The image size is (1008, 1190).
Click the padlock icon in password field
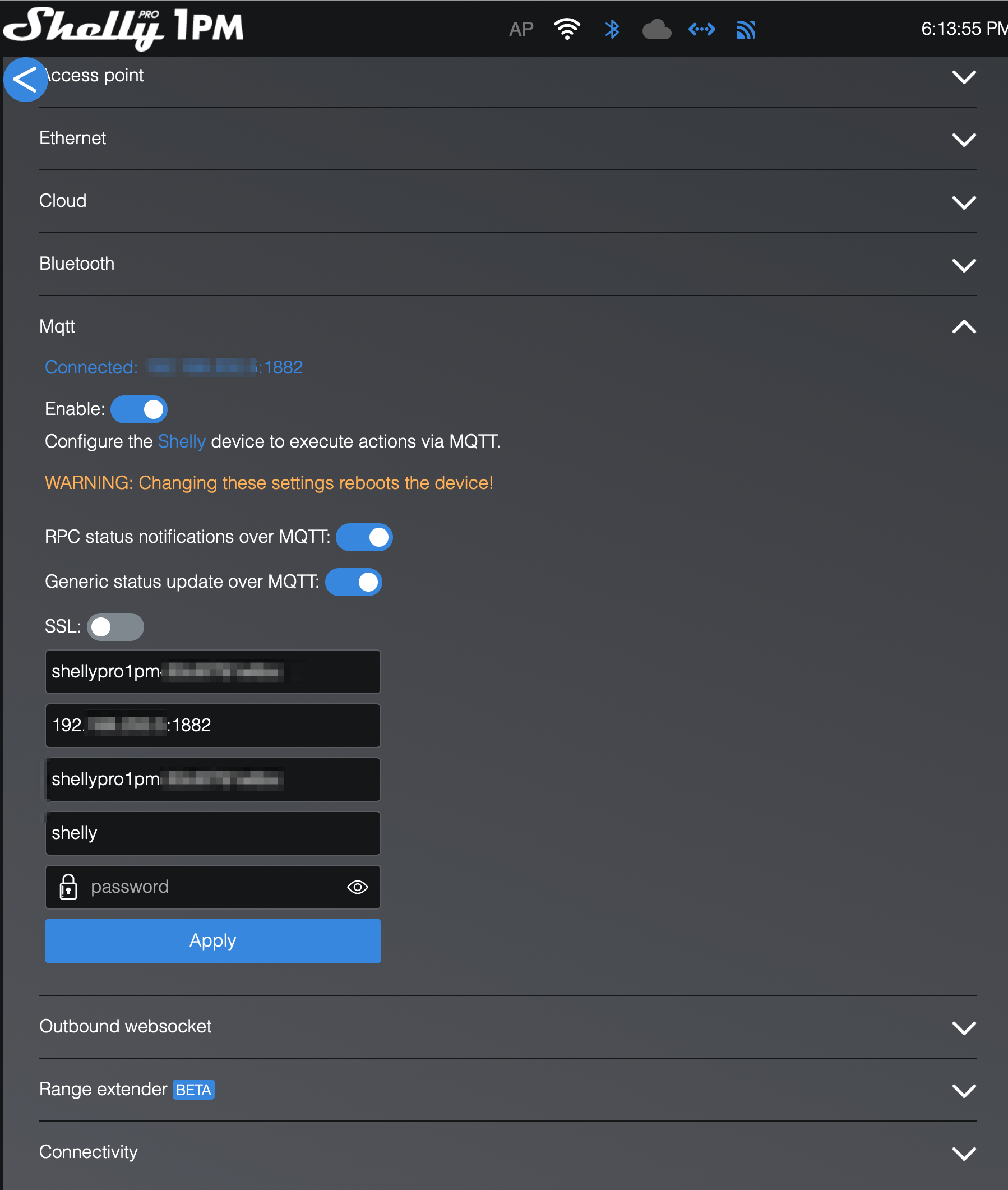click(x=68, y=887)
